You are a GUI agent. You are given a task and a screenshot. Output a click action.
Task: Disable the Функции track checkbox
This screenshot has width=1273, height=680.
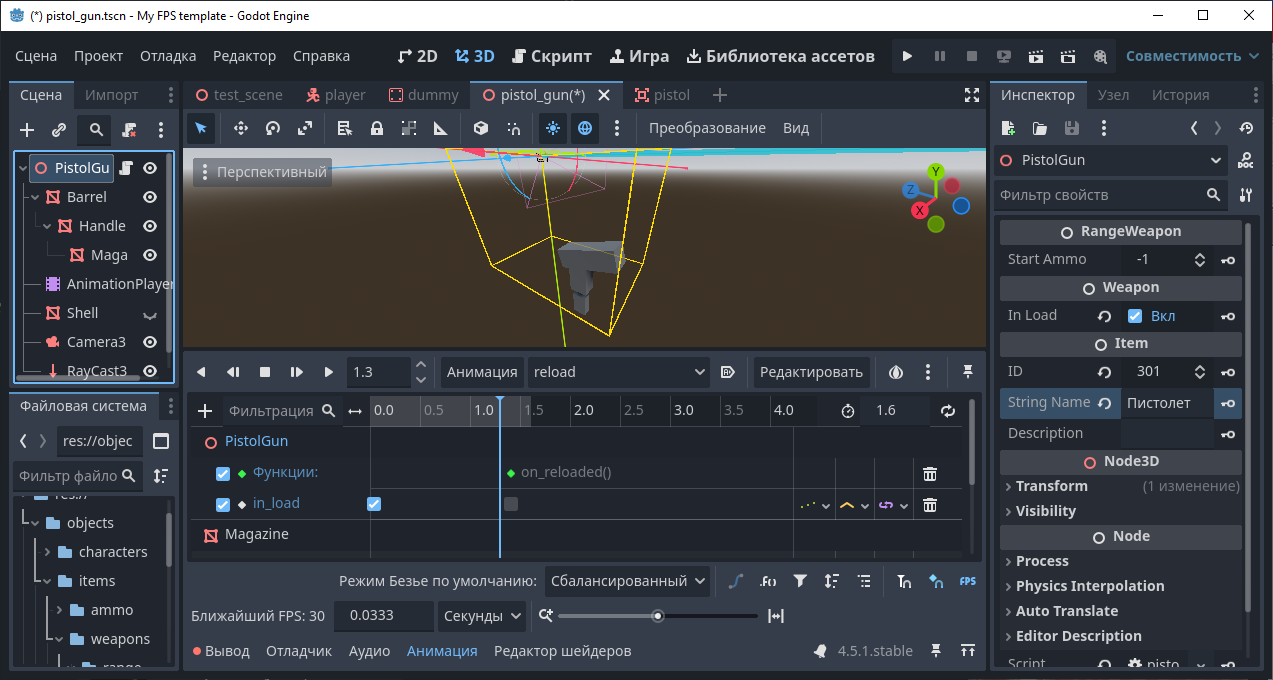point(223,473)
